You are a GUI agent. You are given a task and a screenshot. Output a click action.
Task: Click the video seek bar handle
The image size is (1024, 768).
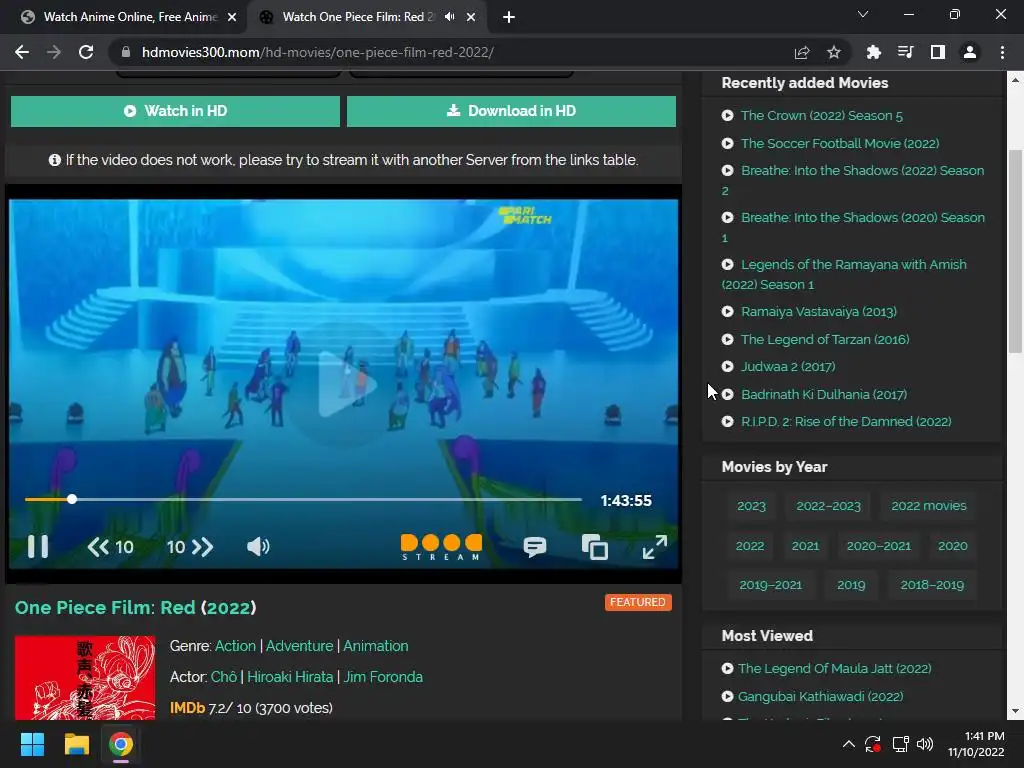click(x=72, y=499)
